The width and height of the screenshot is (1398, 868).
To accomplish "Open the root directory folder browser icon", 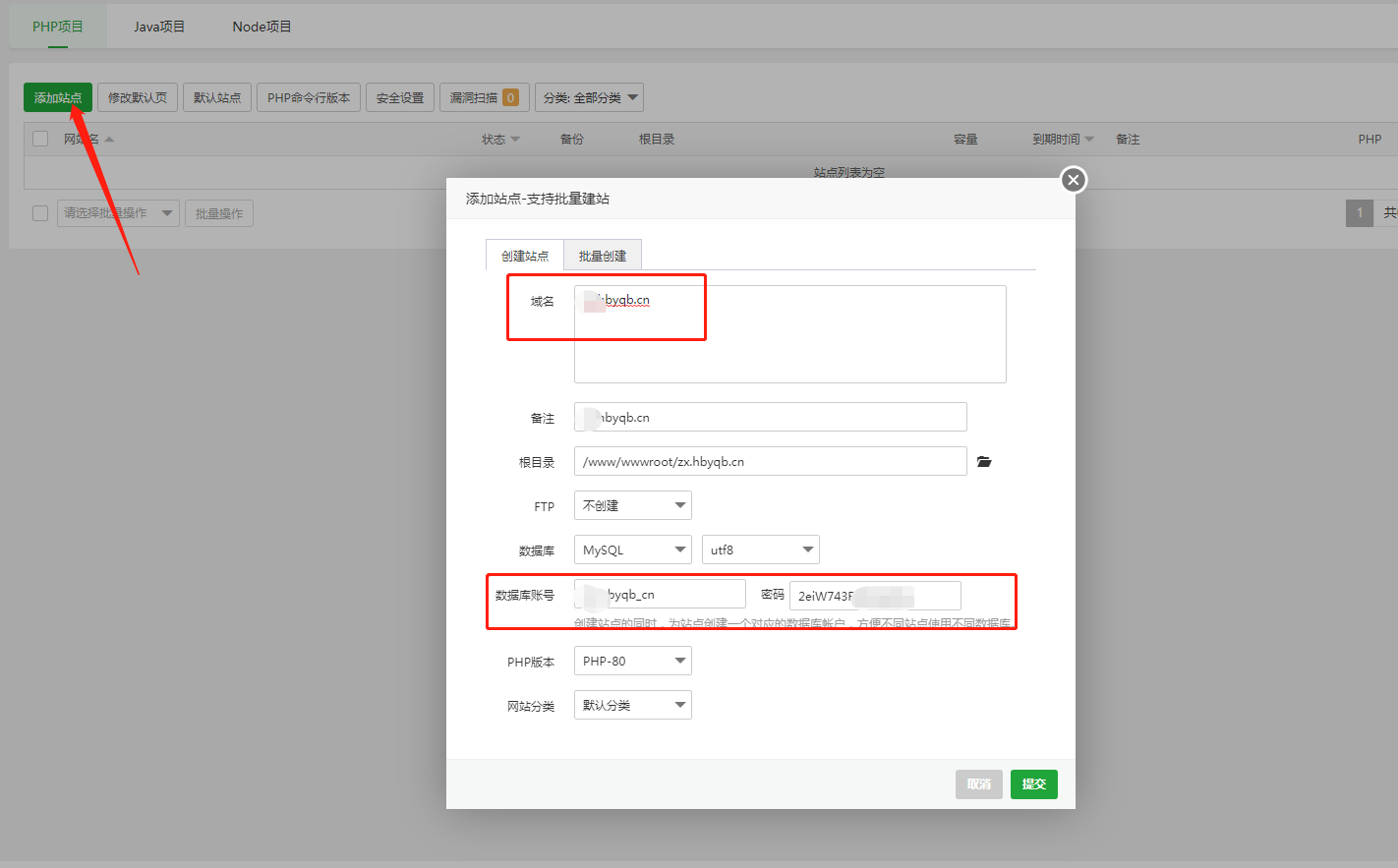I will tap(984, 462).
